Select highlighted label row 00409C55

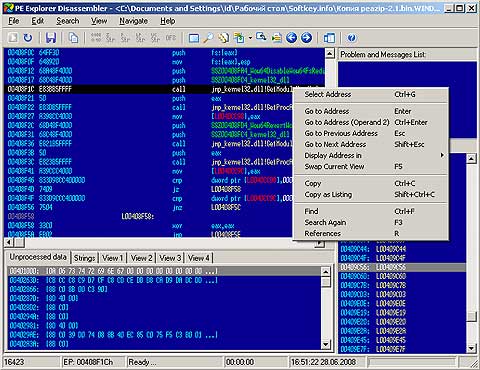(x=402, y=267)
